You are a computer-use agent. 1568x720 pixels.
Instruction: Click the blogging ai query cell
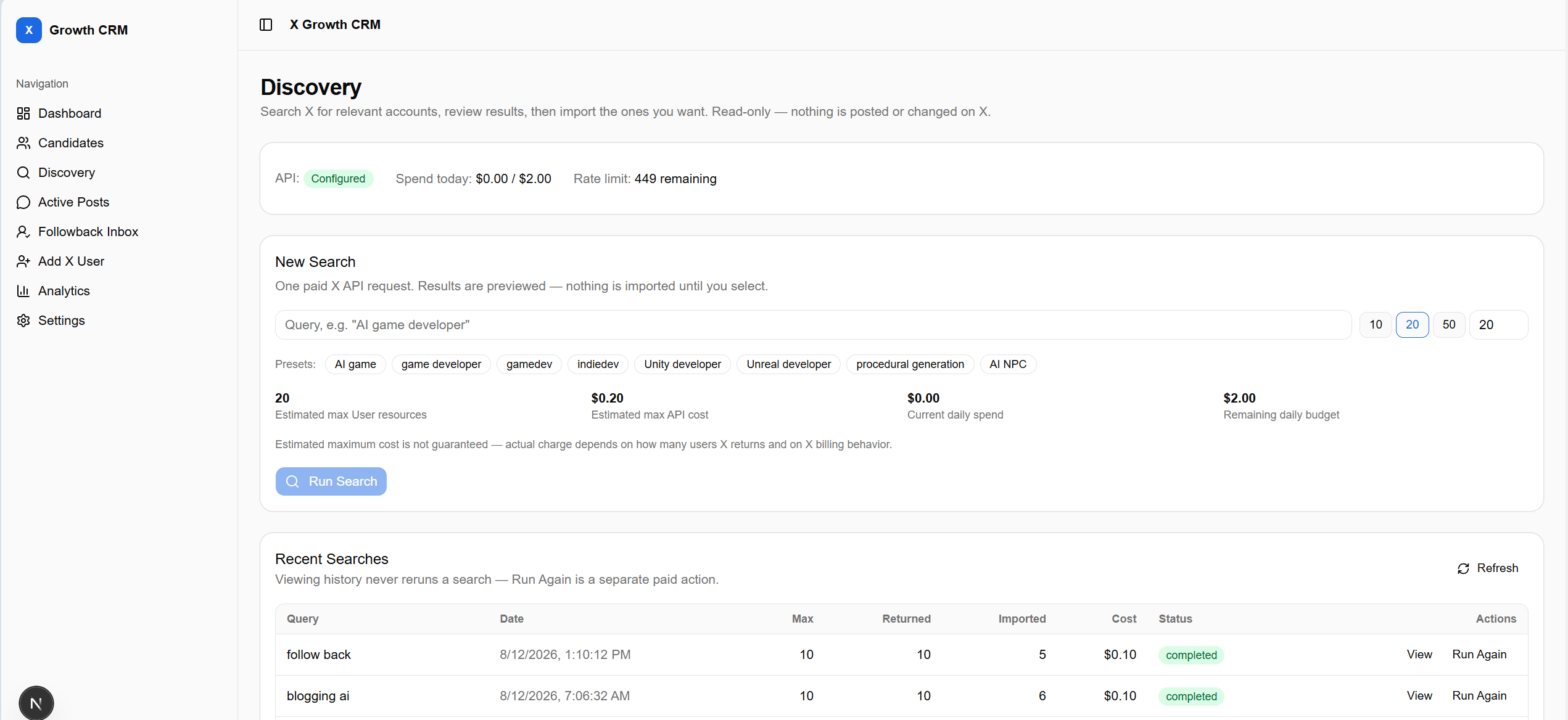click(318, 696)
